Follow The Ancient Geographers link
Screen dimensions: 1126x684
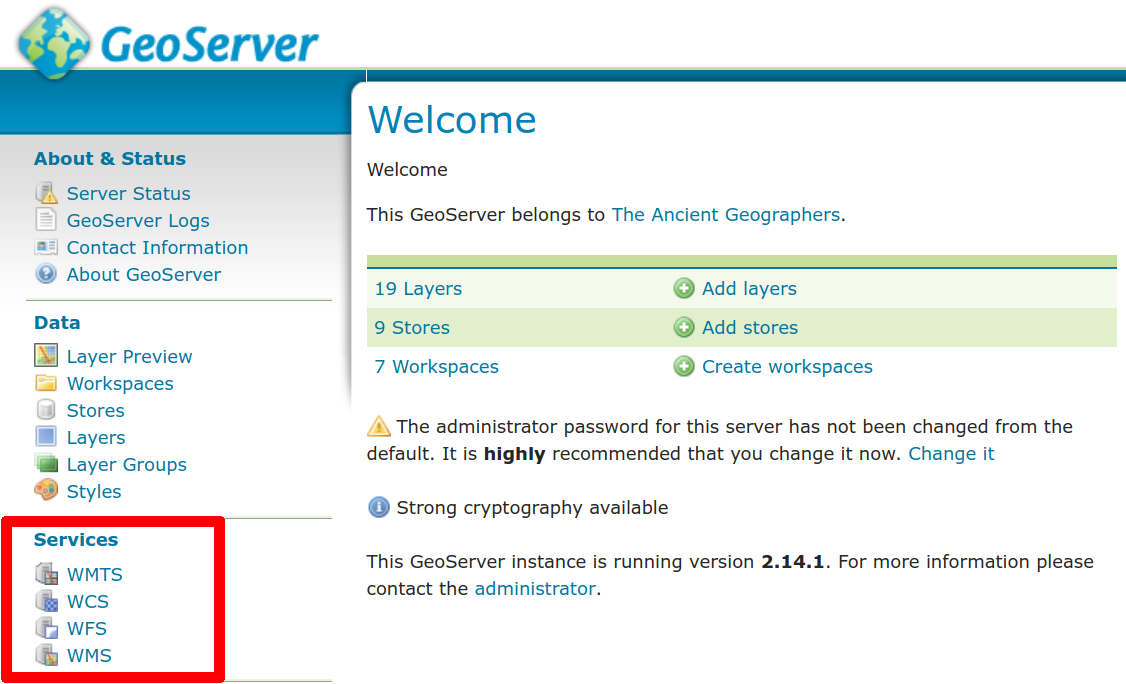[725, 215]
